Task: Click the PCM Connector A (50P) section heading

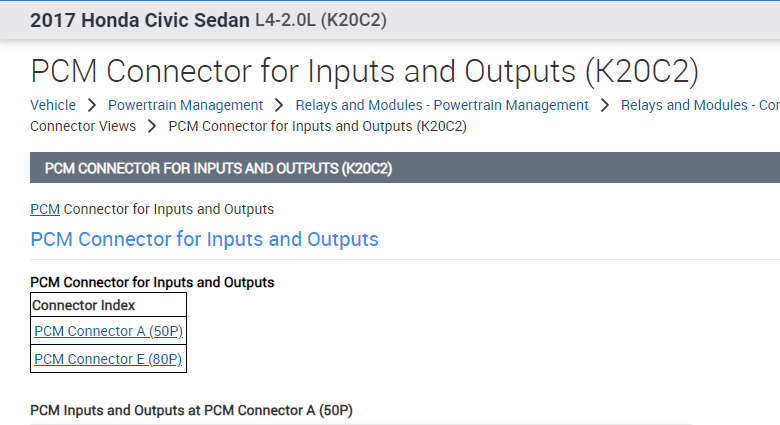Action: pos(191,410)
